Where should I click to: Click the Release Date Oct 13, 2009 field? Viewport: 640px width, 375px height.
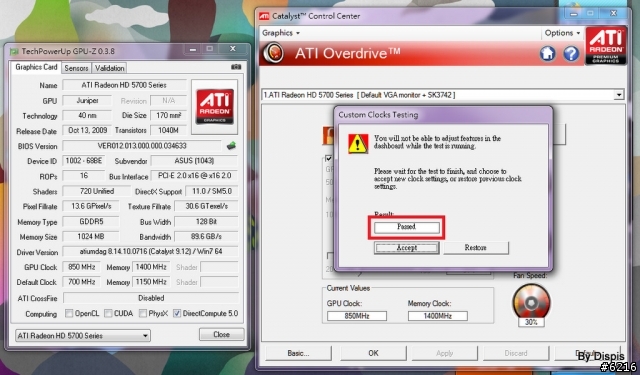[87, 131]
